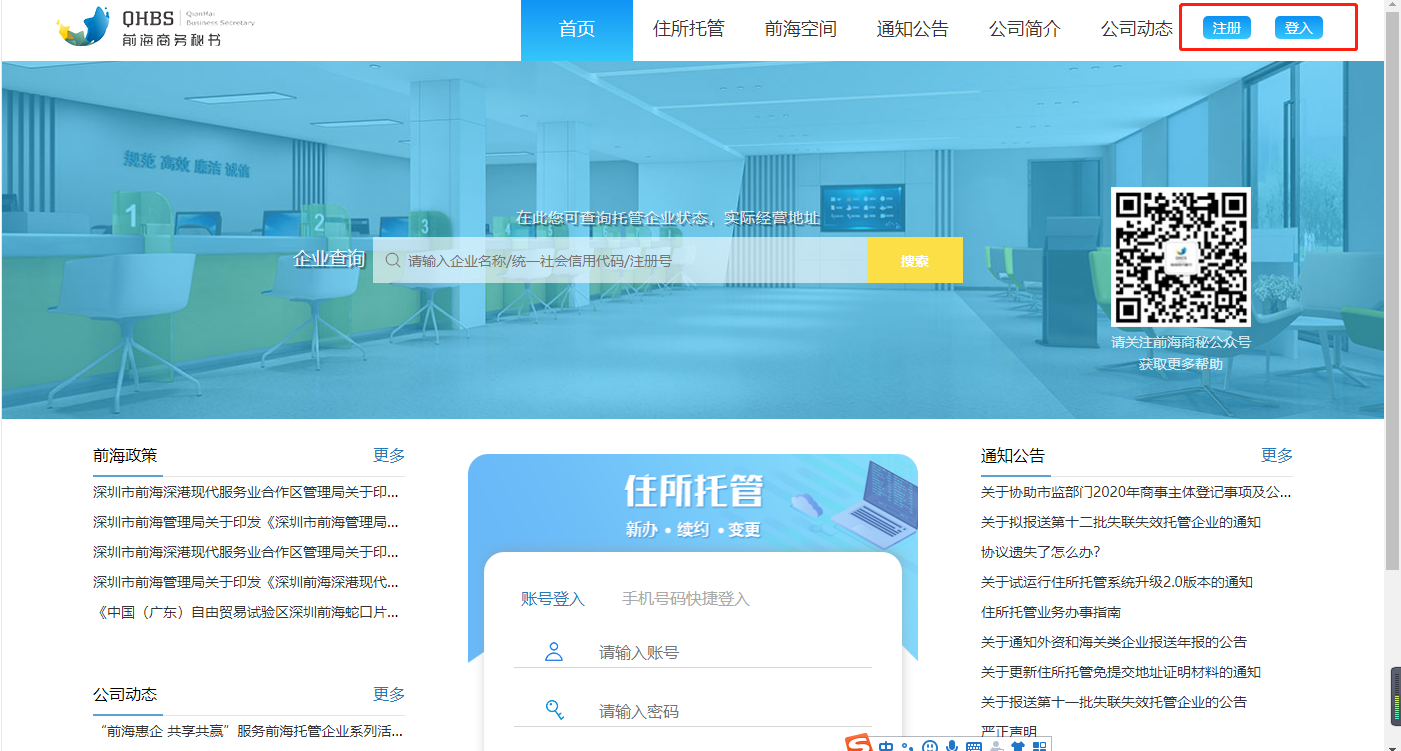Click the magnifier icon in the enterprise search box
Viewport: 1401px width, 751px height.
click(391, 259)
